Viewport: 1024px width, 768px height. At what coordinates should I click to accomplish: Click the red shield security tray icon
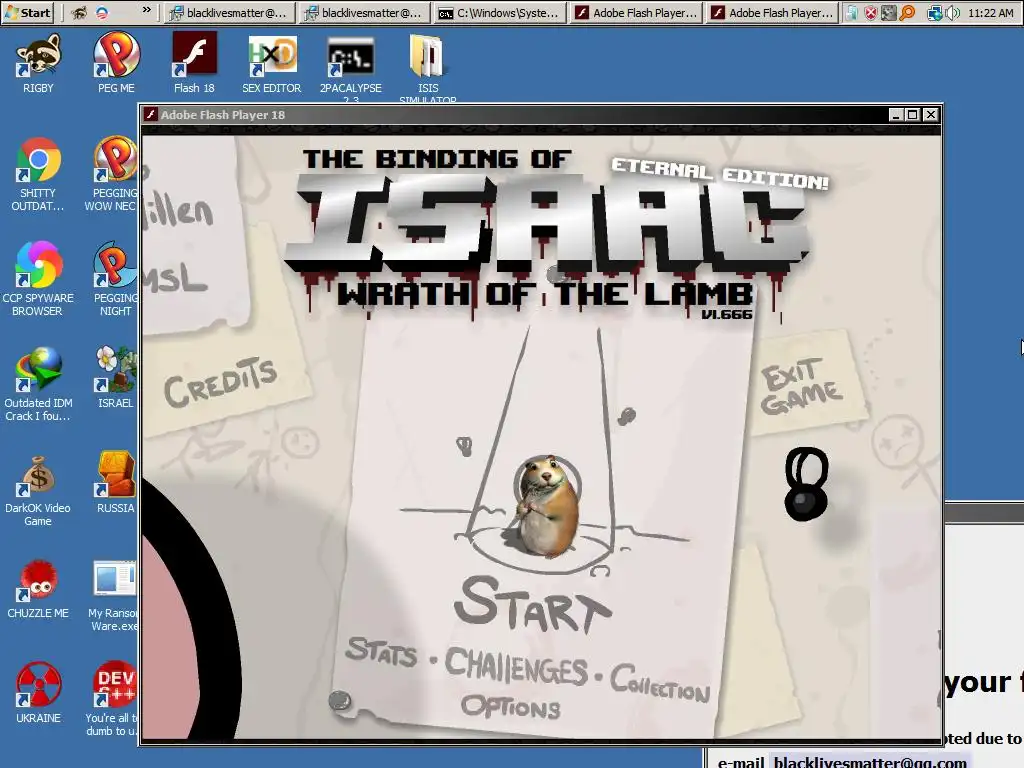[x=871, y=12]
